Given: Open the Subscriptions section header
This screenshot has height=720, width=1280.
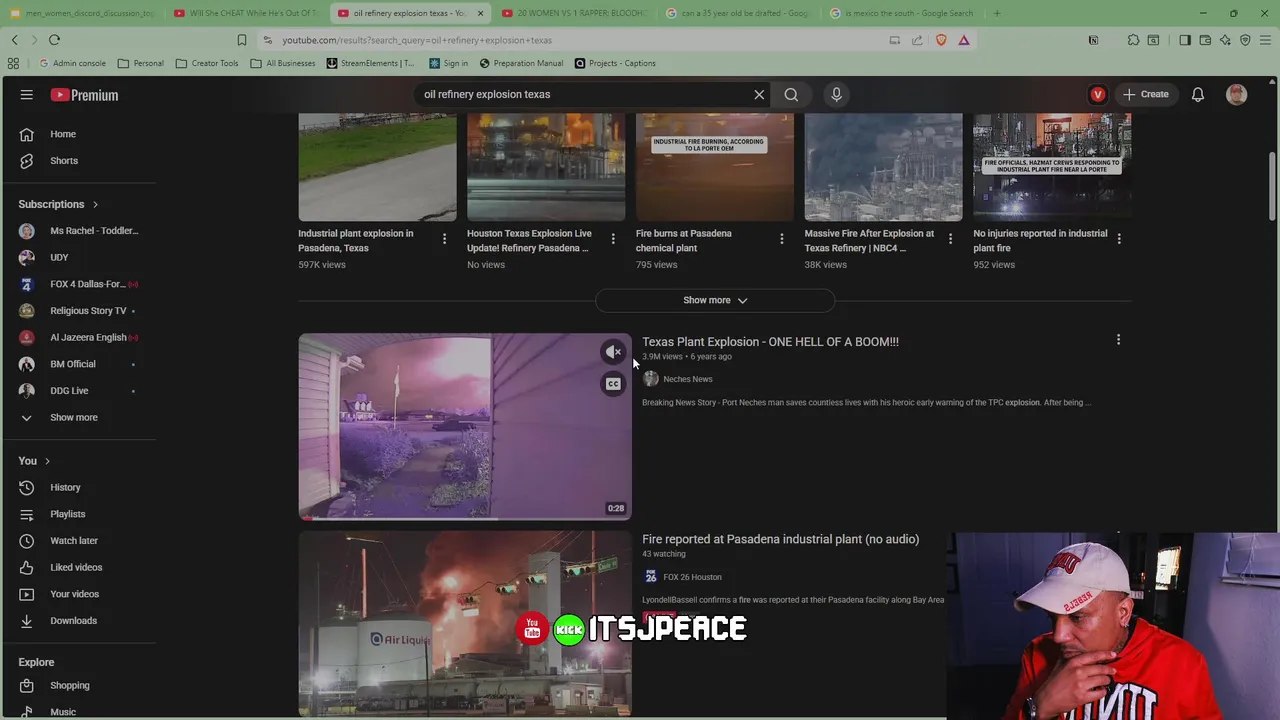Looking at the screenshot, I should [x=58, y=204].
